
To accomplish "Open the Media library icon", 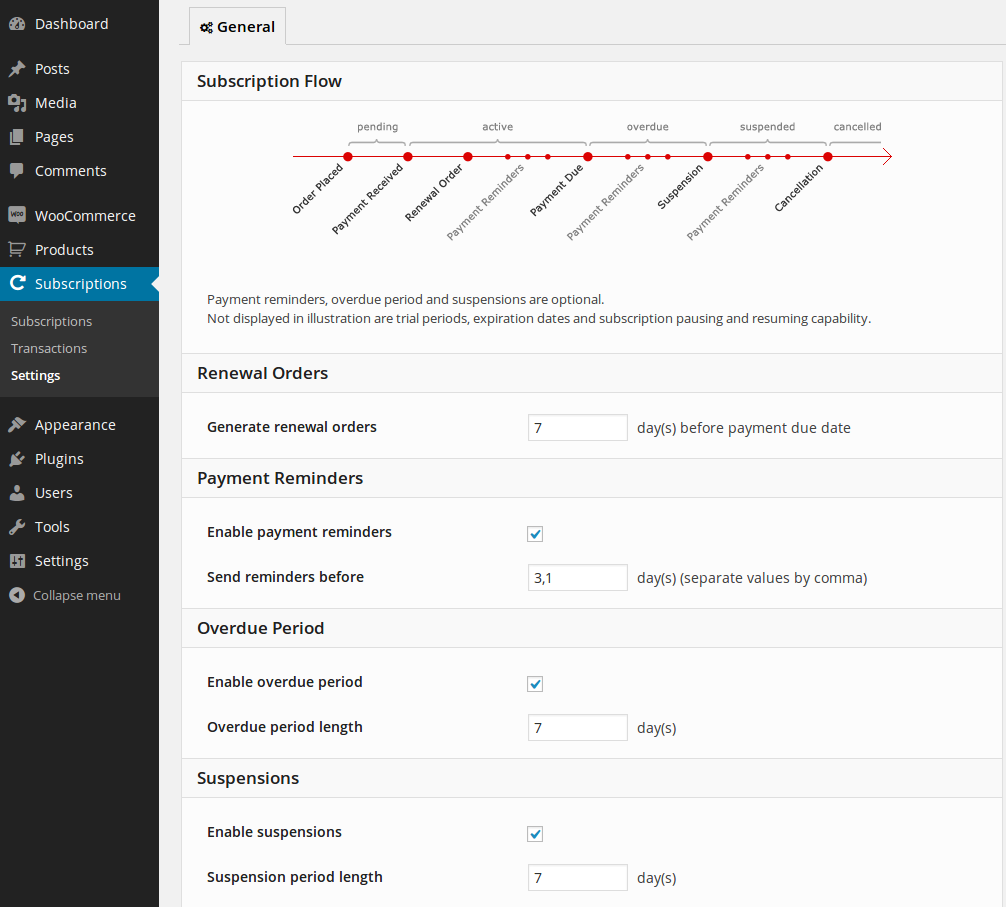I will pos(17,103).
